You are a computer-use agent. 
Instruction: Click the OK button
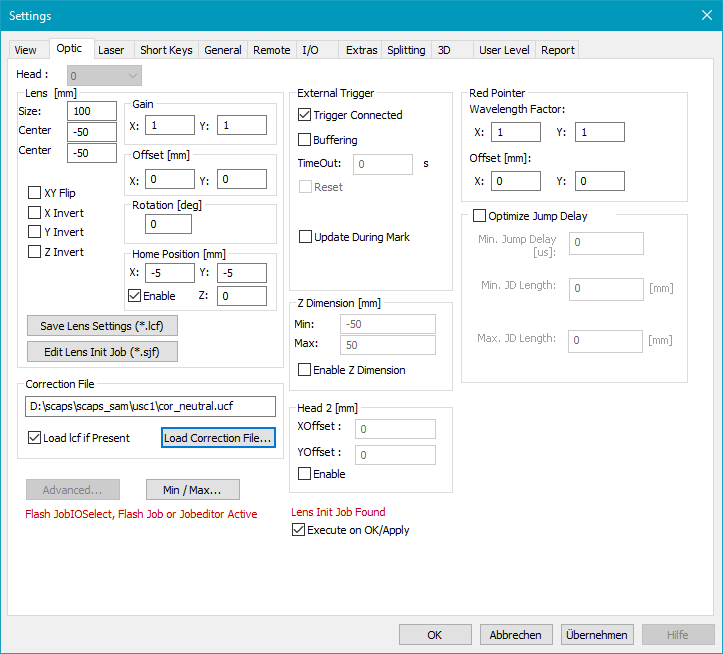point(435,635)
